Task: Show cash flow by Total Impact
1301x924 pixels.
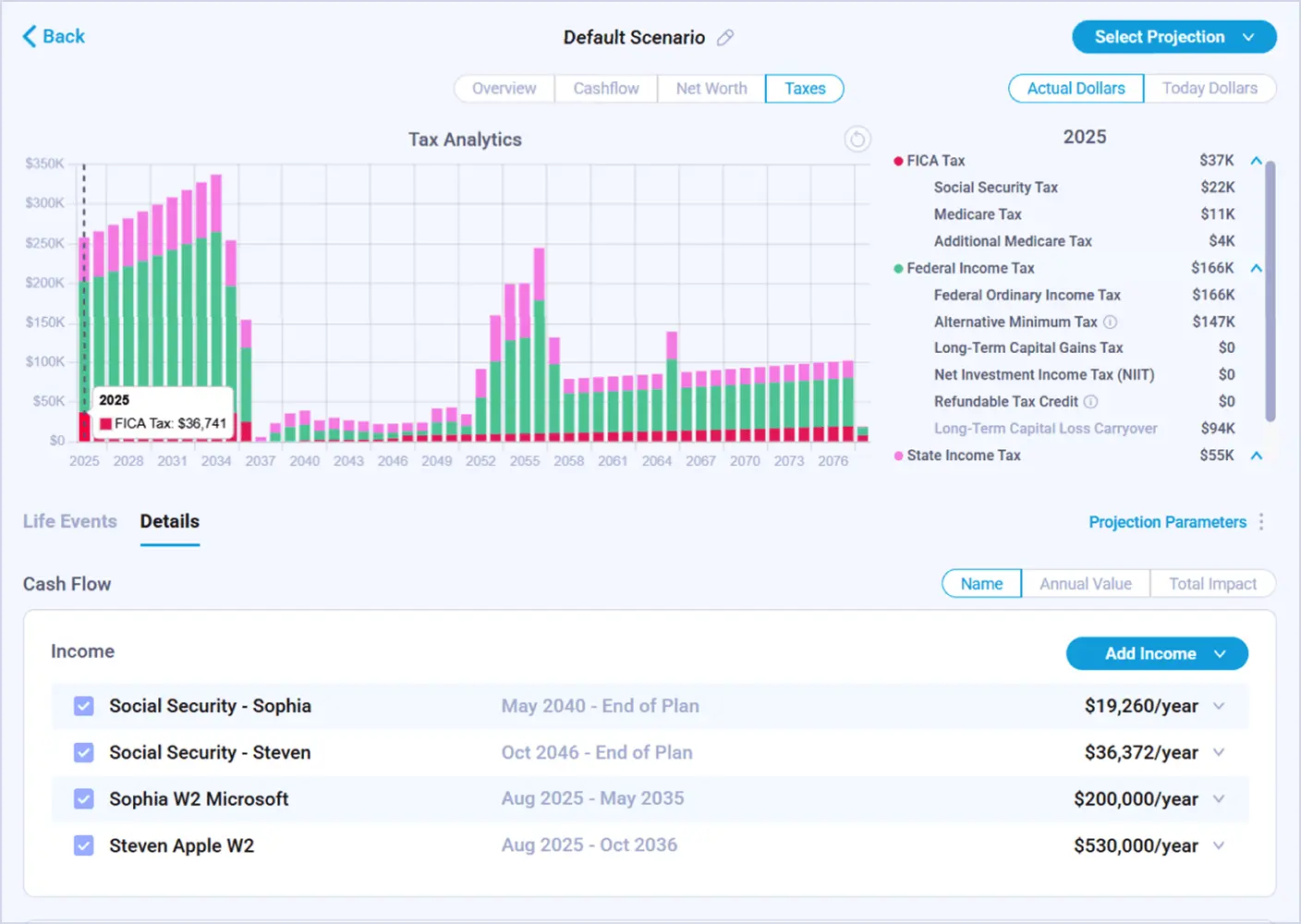Action: 1212,584
